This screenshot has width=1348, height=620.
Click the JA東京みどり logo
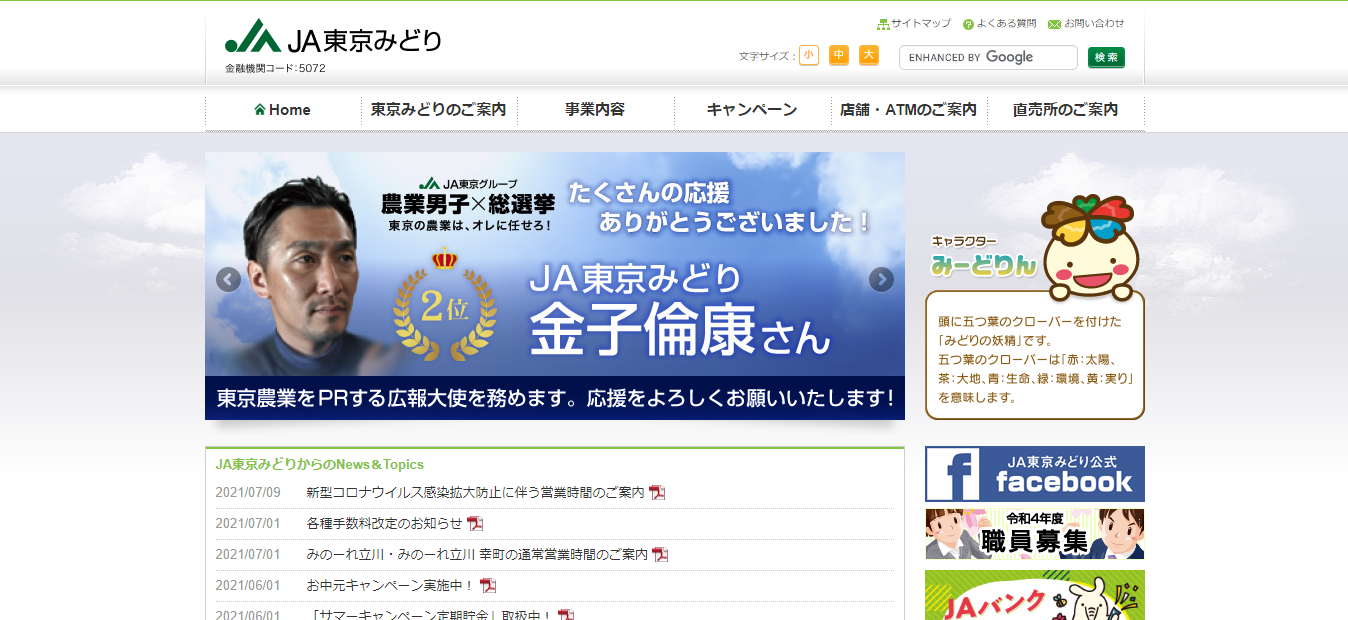(333, 38)
